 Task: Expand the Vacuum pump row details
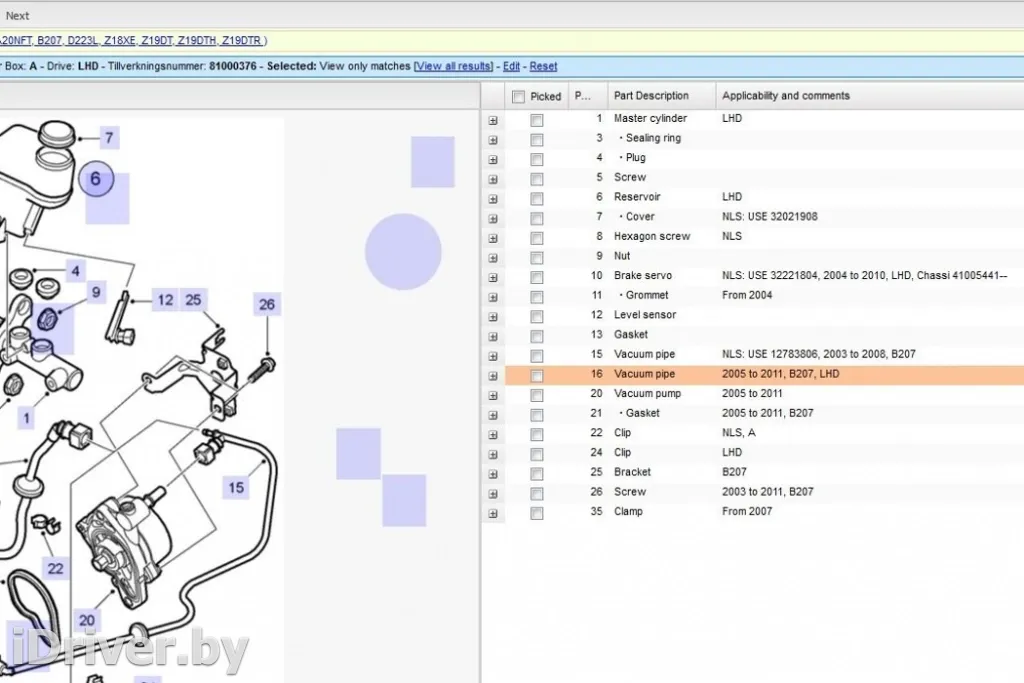click(492, 395)
